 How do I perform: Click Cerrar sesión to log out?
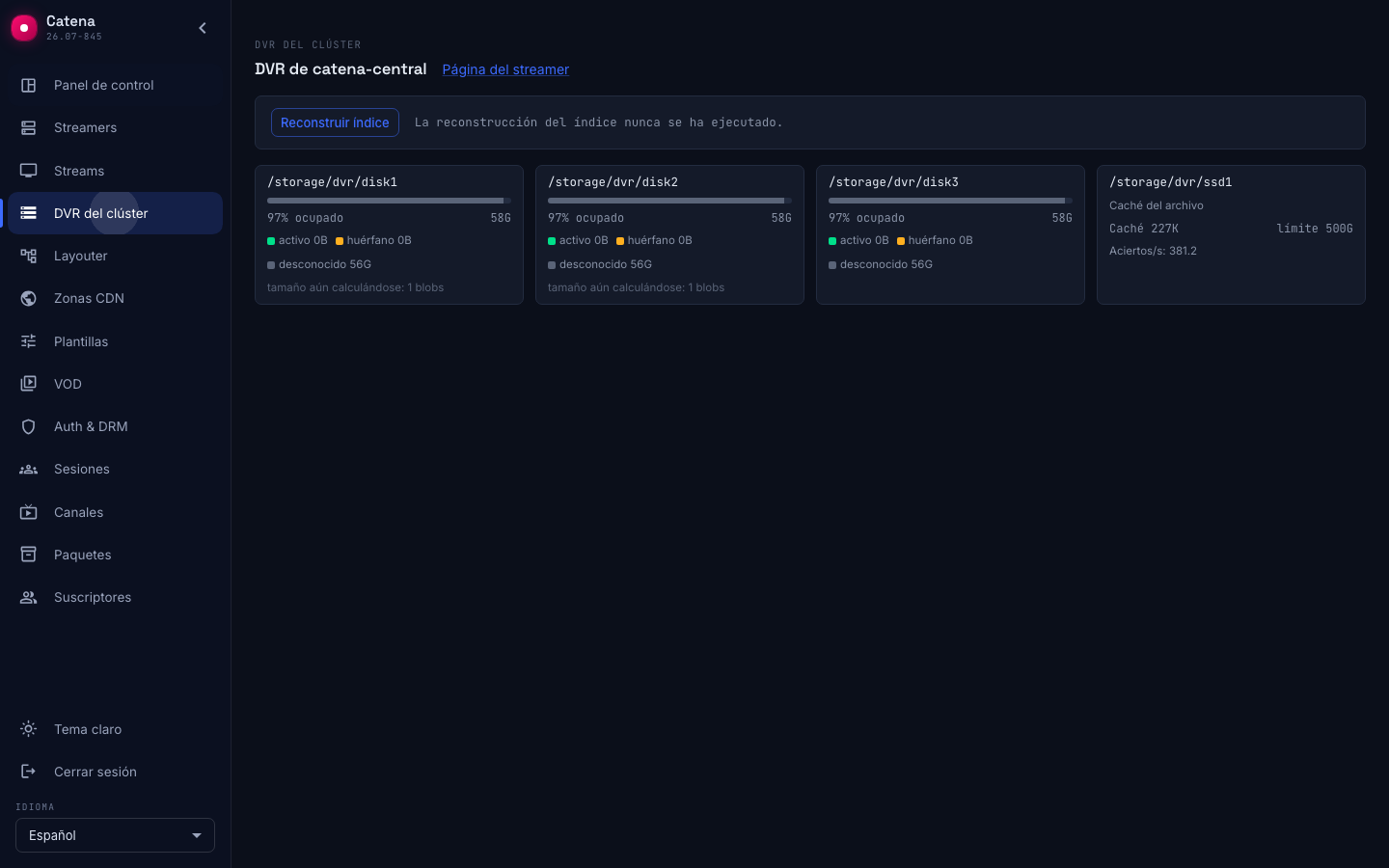point(115,772)
